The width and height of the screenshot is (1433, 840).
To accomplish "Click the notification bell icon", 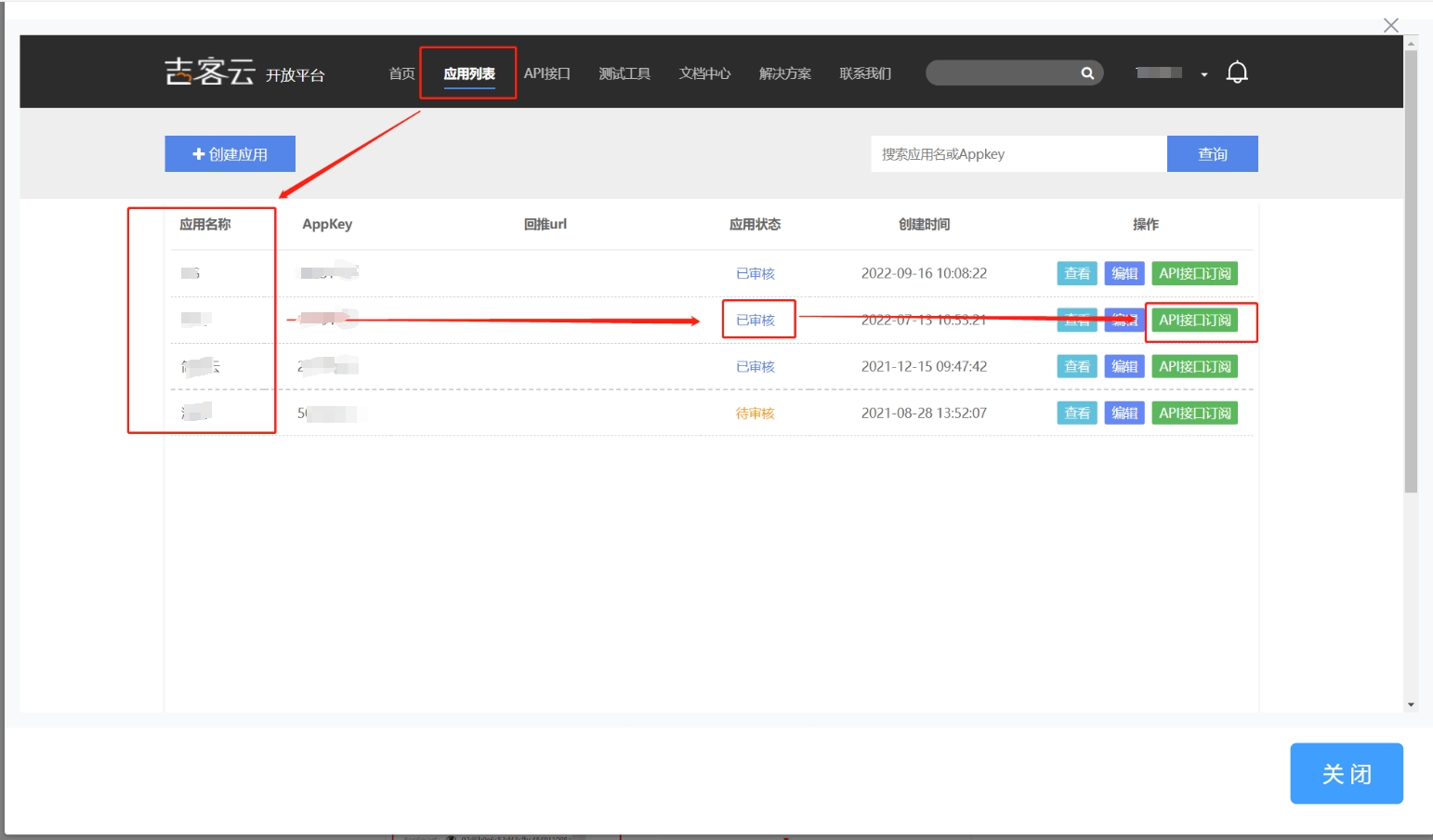I will (x=1236, y=72).
